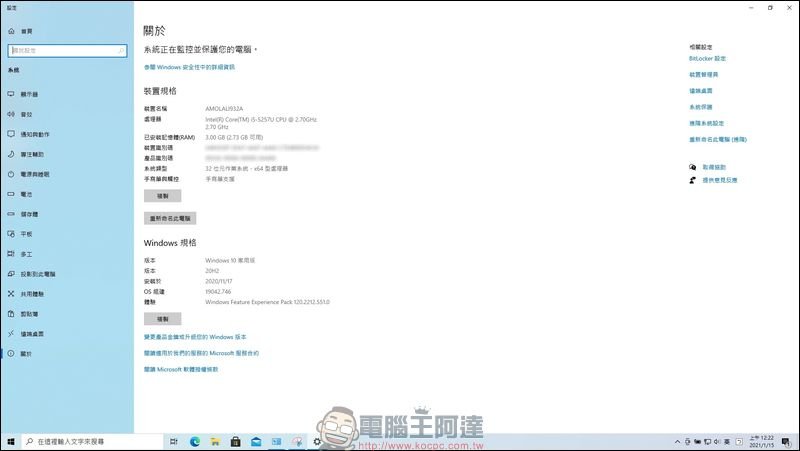Click 複製 button under Windows 規格
The image size is (800, 451).
point(162,319)
